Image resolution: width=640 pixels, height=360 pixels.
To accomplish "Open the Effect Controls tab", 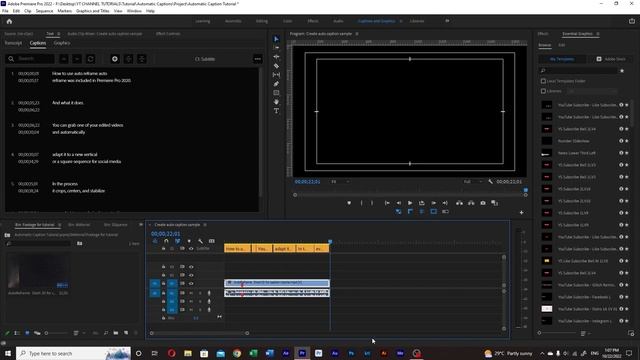I will 168,34.
